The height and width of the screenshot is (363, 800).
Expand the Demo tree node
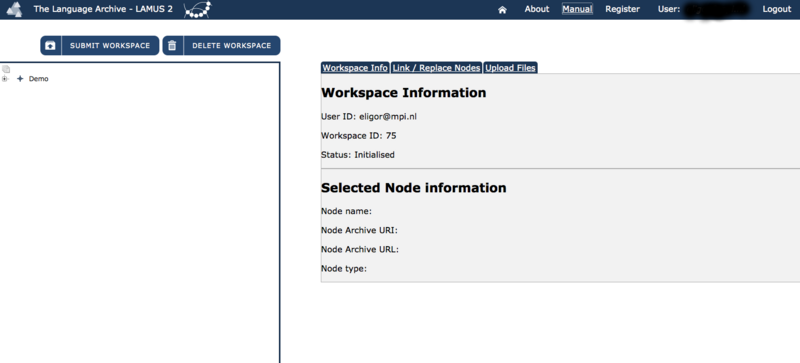(5, 79)
